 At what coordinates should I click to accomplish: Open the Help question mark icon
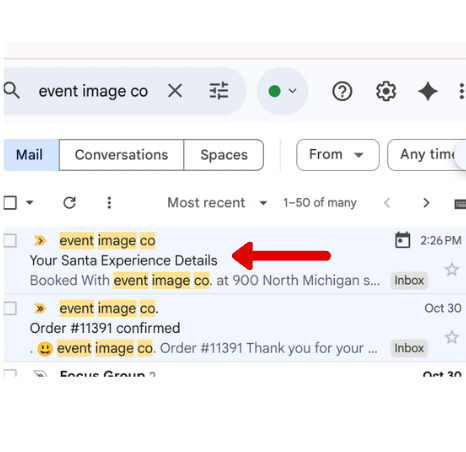click(x=342, y=91)
